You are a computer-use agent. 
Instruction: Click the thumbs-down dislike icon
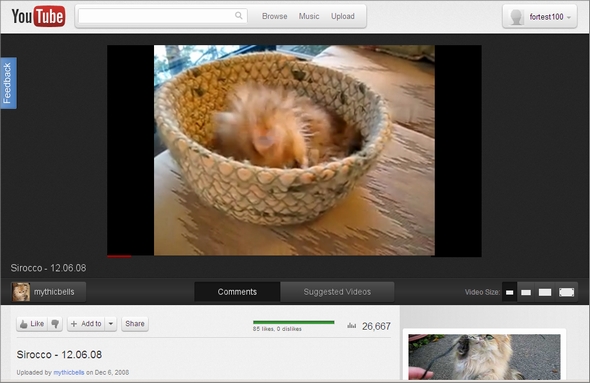click(x=55, y=324)
